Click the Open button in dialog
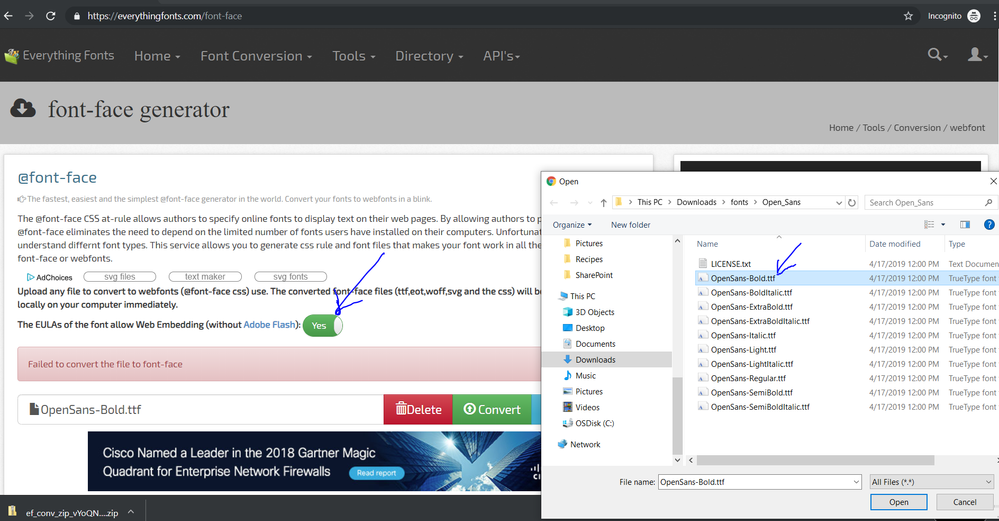 [898, 502]
